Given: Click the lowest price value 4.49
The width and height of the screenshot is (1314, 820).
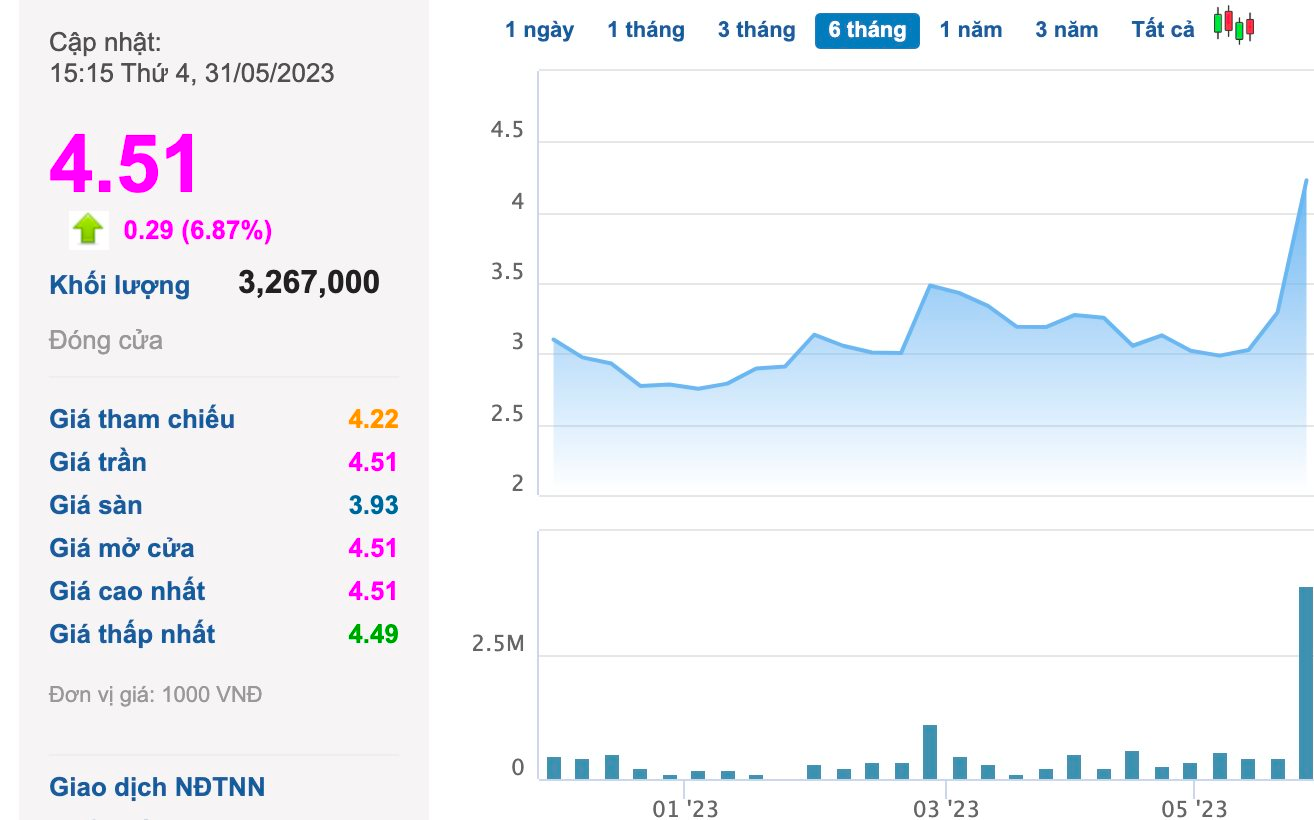Looking at the screenshot, I should pyautogui.click(x=373, y=634).
